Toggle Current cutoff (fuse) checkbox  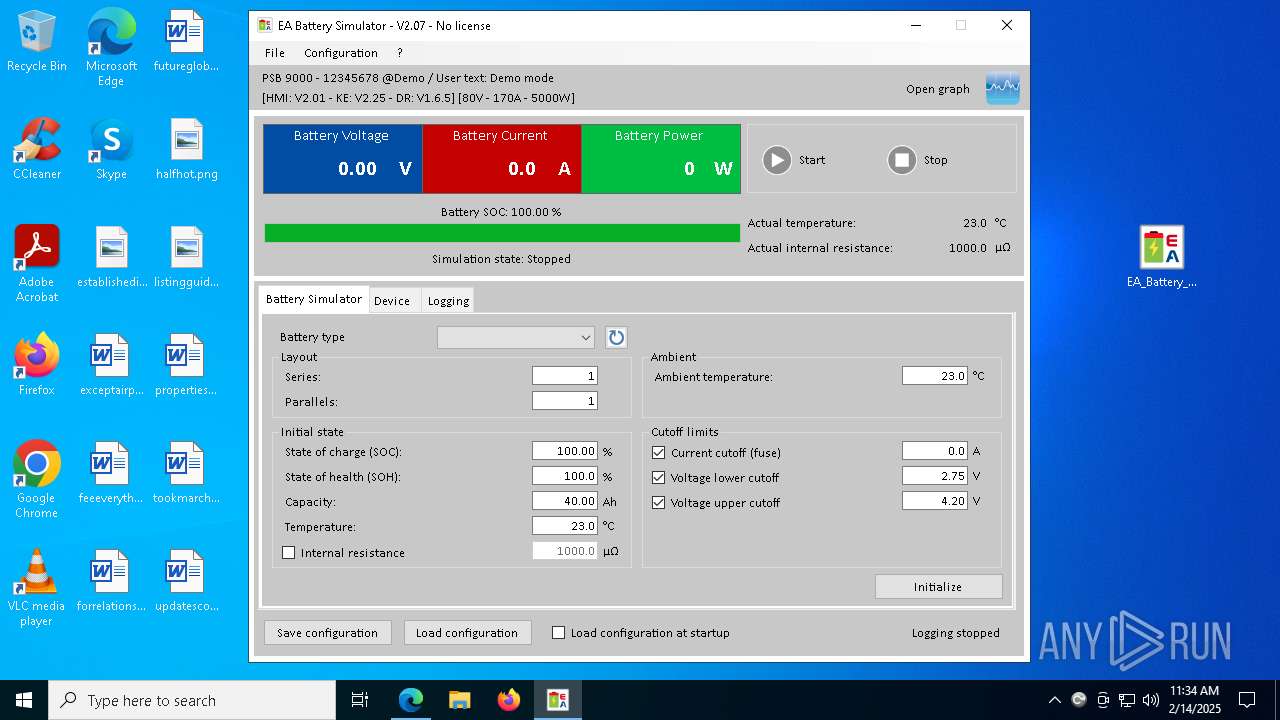tap(658, 452)
